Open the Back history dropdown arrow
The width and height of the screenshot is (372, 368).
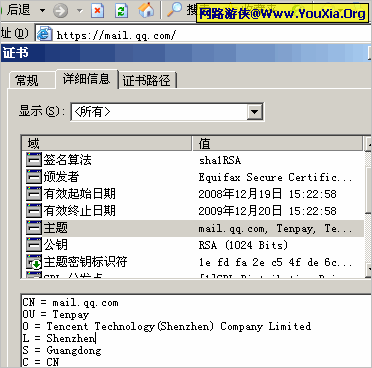pyautogui.click(x=42, y=10)
